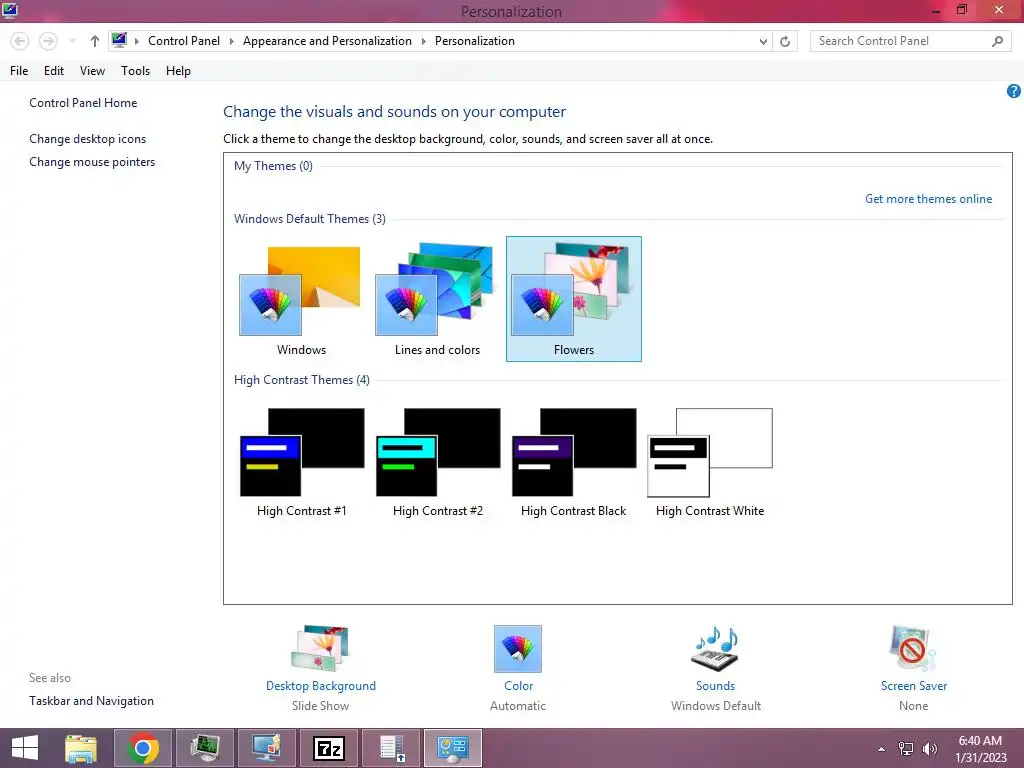Expand the arrow after Control Panel breadcrumb

(231, 41)
